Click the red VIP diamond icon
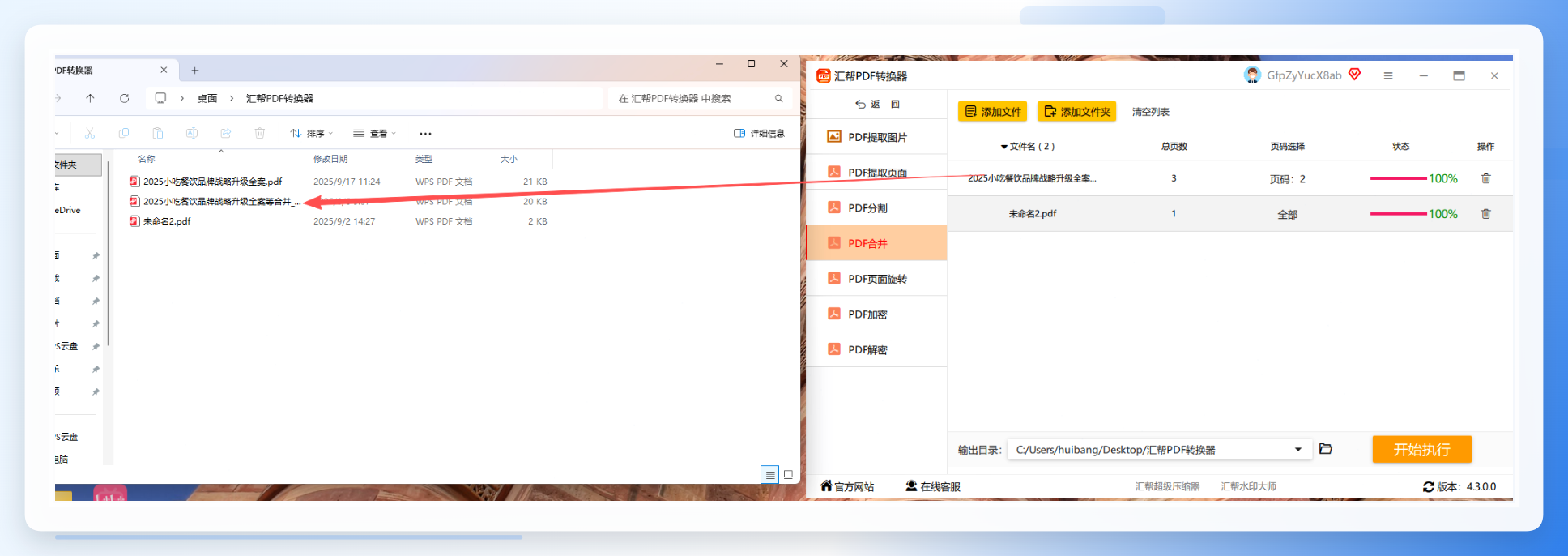Screen dimensions: 1568x556 coord(1355,75)
